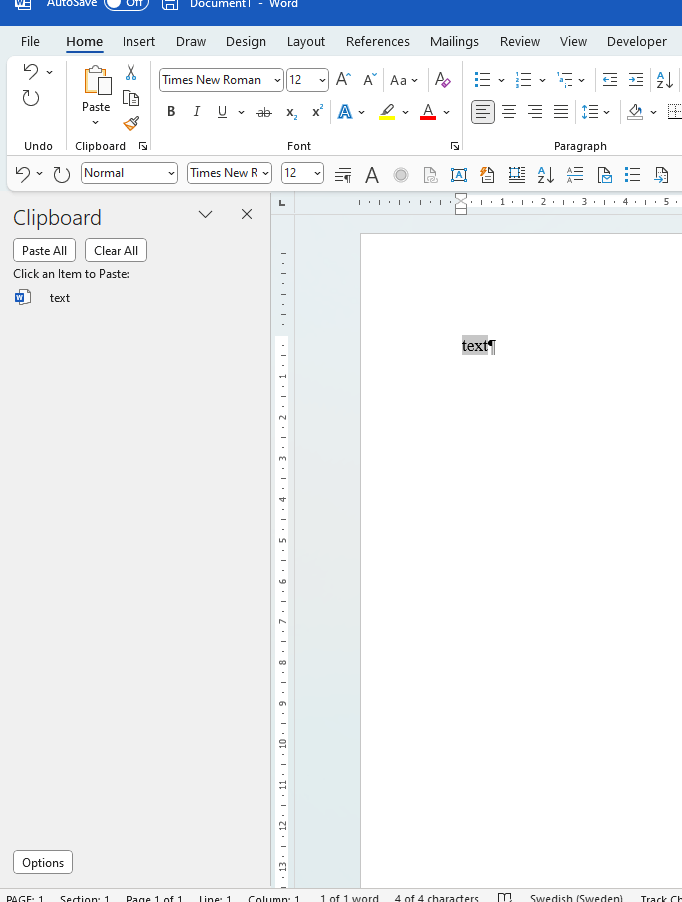
Task: Expand the Clipboard pane options chevron
Action: tap(205, 215)
